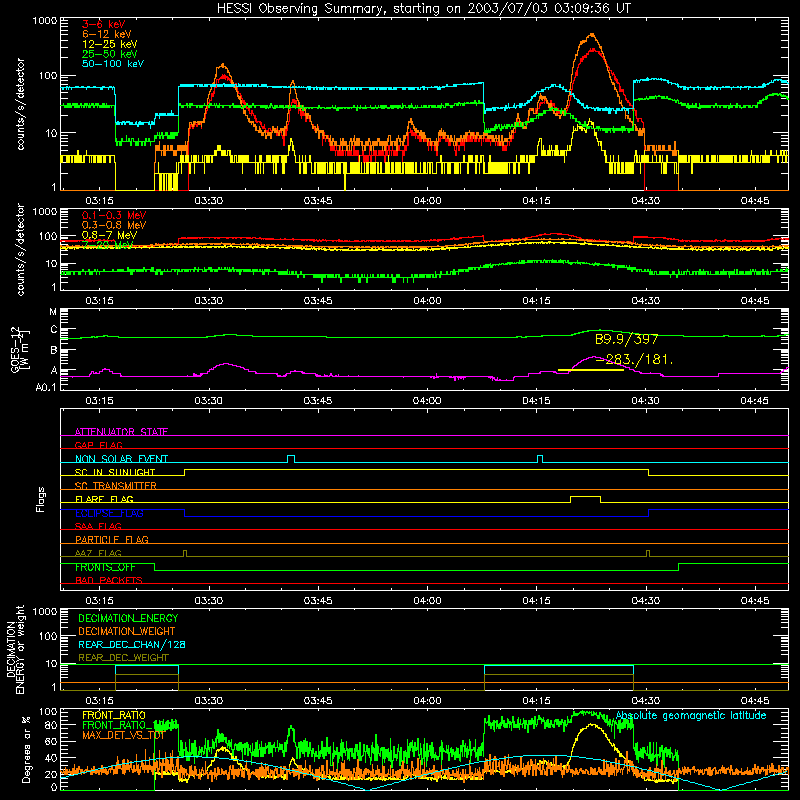Screen dimensions: 800x800
Task: Select the PARTICLE_FLAG label
Action: coord(112,539)
